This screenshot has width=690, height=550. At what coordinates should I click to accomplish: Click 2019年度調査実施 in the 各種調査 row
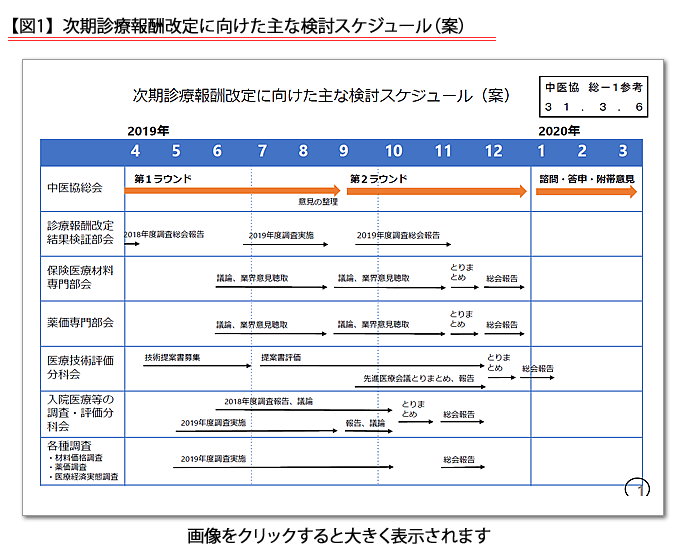tap(213, 459)
